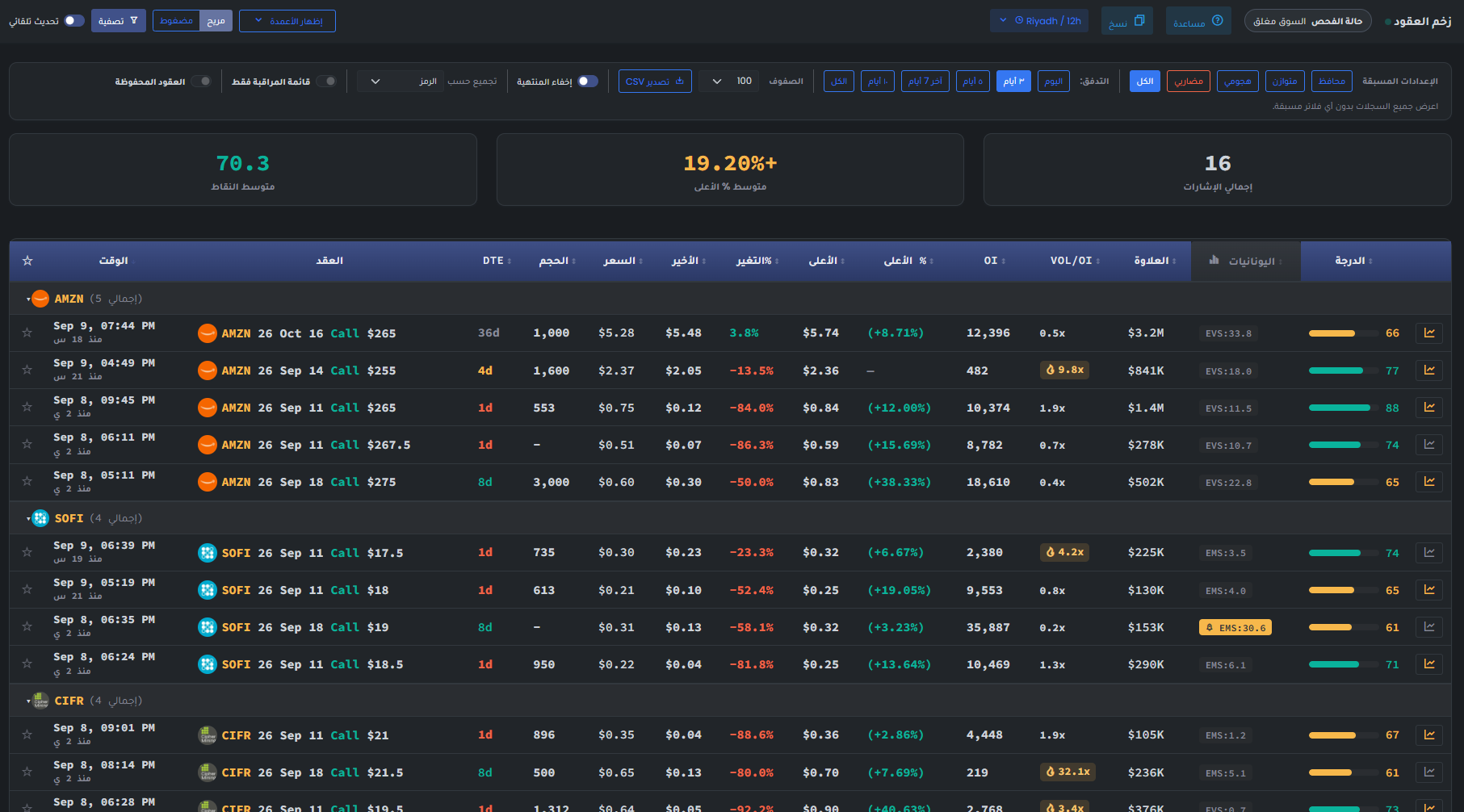Image resolution: width=1464 pixels, height=812 pixels.
Task: Click score bar for CIFR Sep 11 Call $21
Action: point(1344,735)
